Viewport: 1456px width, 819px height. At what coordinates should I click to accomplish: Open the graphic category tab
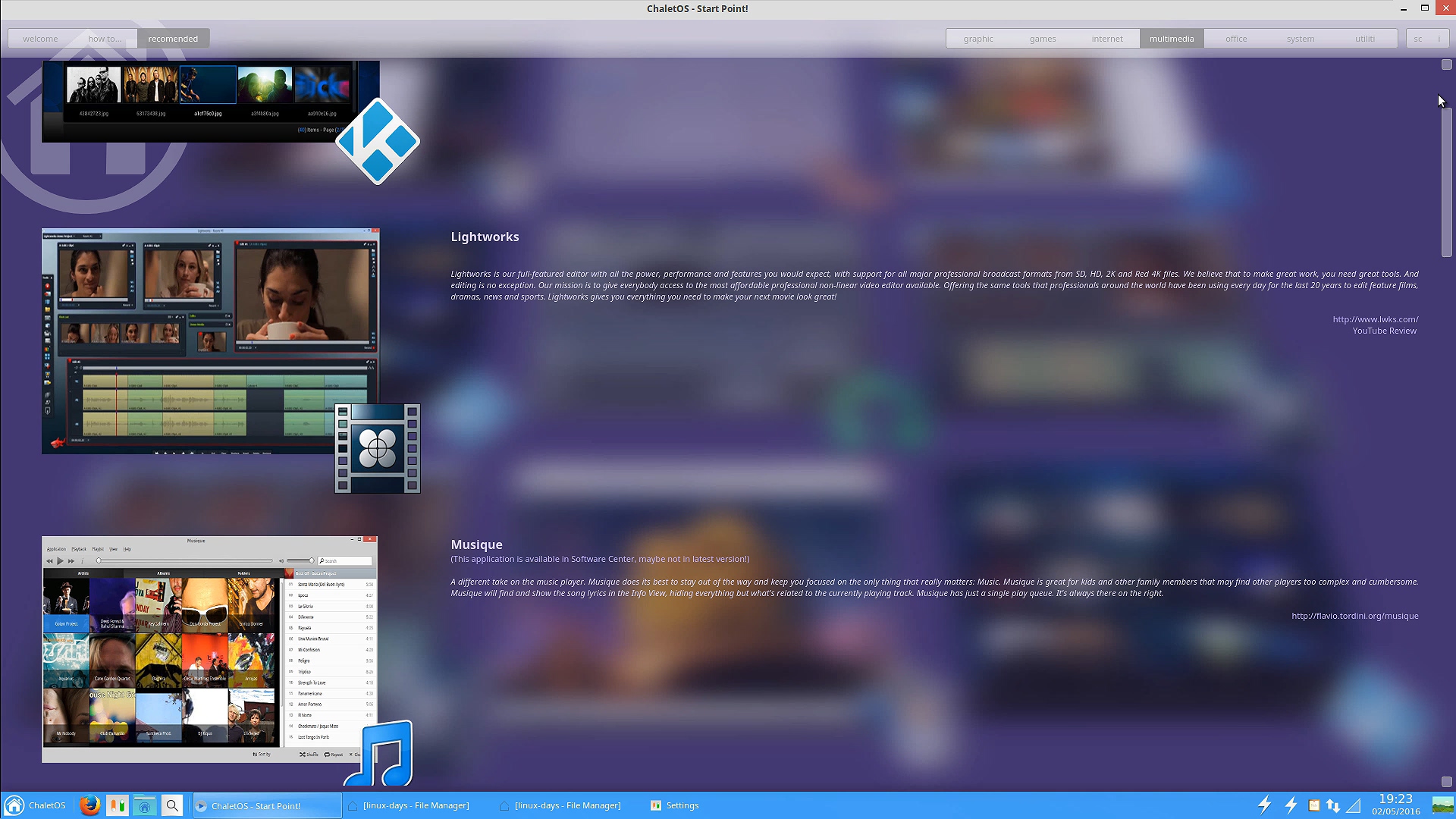point(978,39)
